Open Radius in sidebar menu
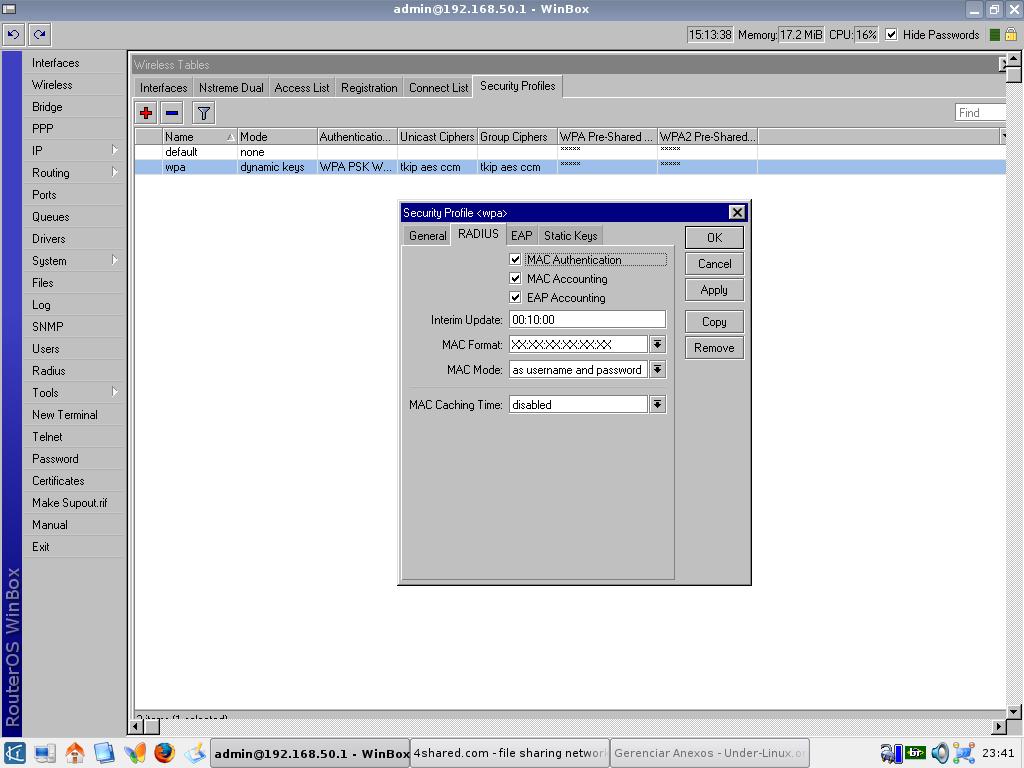 coord(49,370)
